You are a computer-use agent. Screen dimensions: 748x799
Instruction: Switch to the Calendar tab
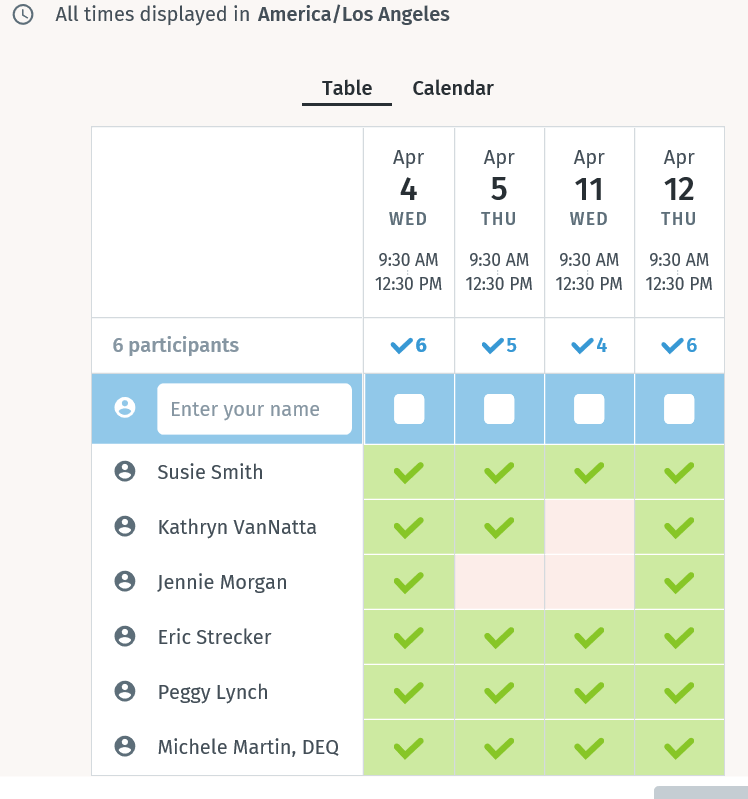[x=453, y=88]
